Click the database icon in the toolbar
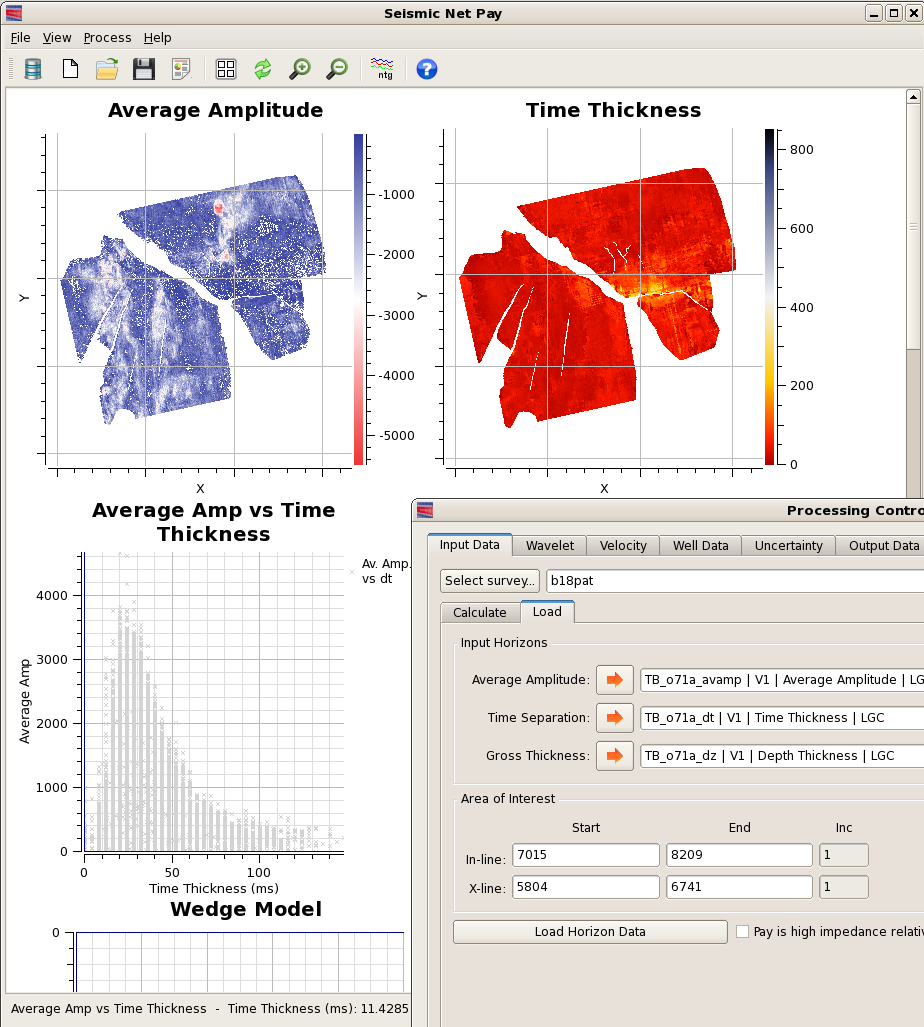This screenshot has height=1027, width=924. tap(33, 69)
